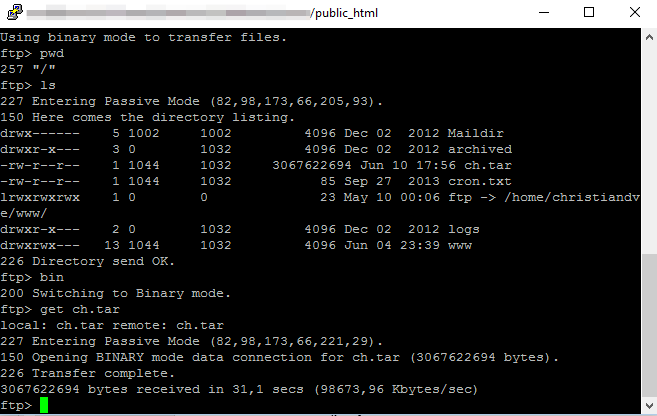Click the green terminal cursor block
Viewport: 657px width, 416px height.
pos(44,405)
